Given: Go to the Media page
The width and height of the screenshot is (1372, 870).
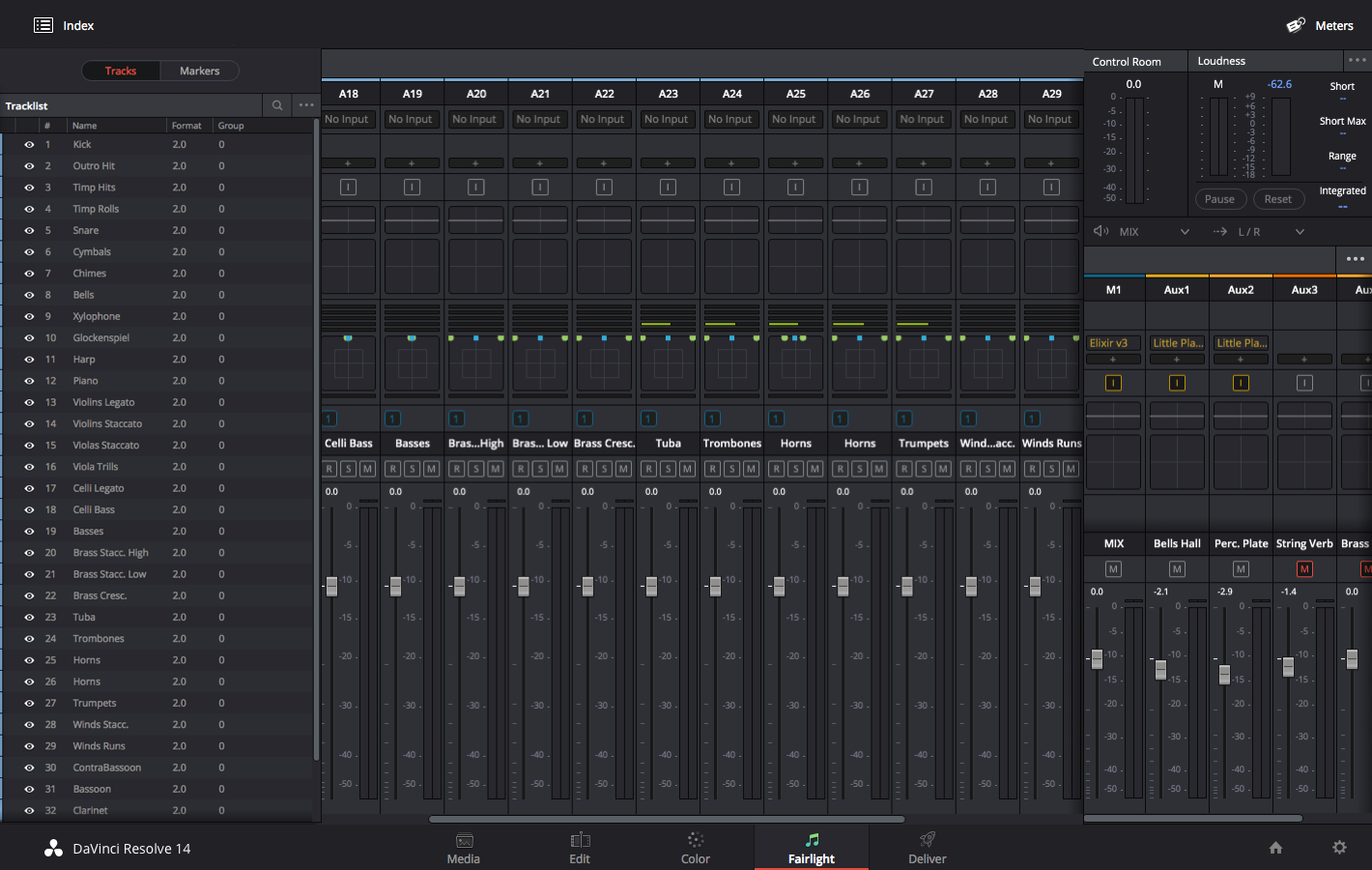Looking at the screenshot, I should click(464, 848).
